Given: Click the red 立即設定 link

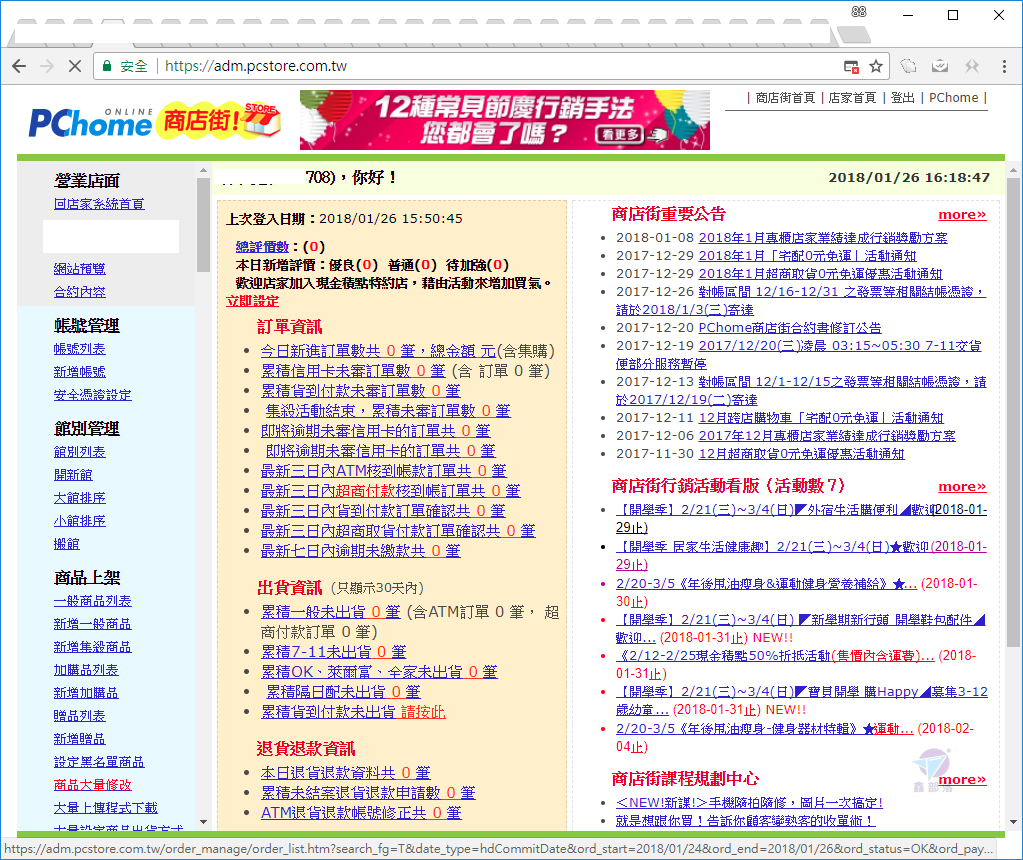Looking at the screenshot, I should click(x=252, y=301).
